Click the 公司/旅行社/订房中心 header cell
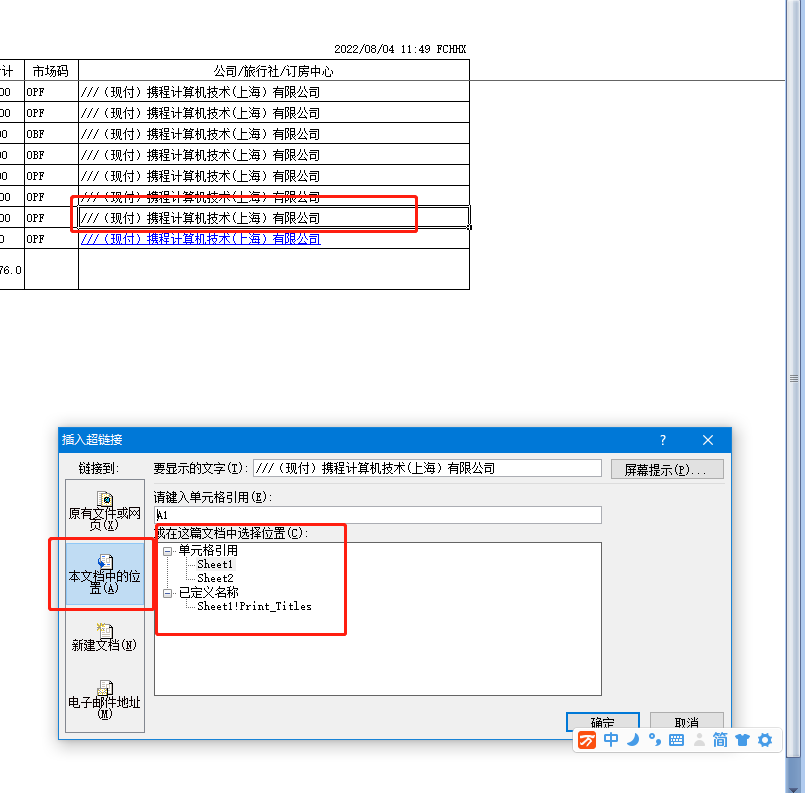This screenshot has width=805, height=793. click(x=274, y=71)
